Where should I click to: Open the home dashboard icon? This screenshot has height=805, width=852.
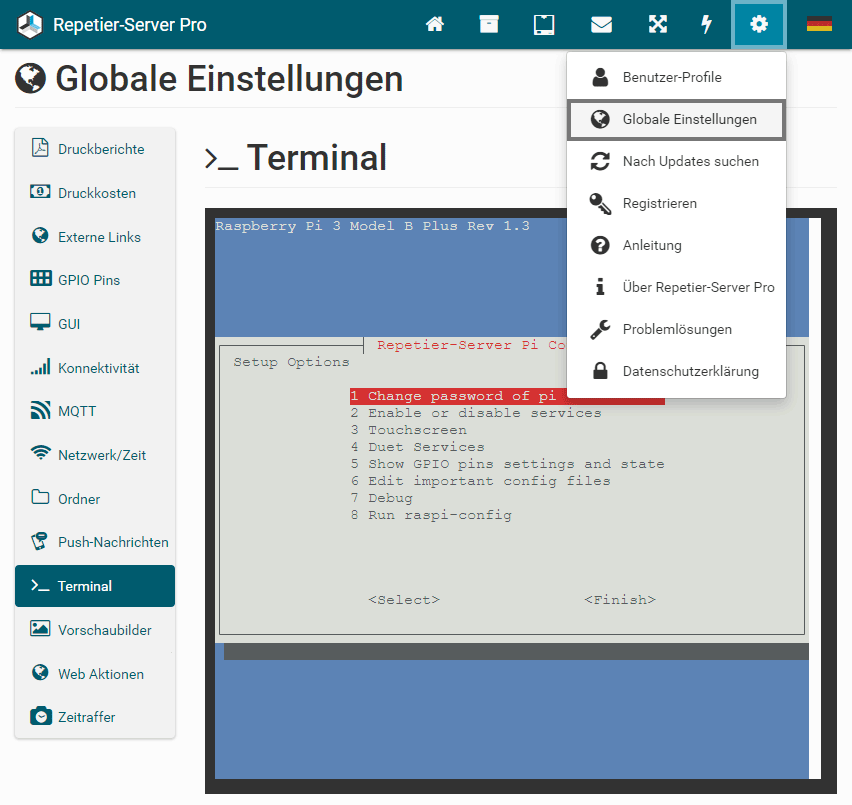pyautogui.click(x=435, y=24)
